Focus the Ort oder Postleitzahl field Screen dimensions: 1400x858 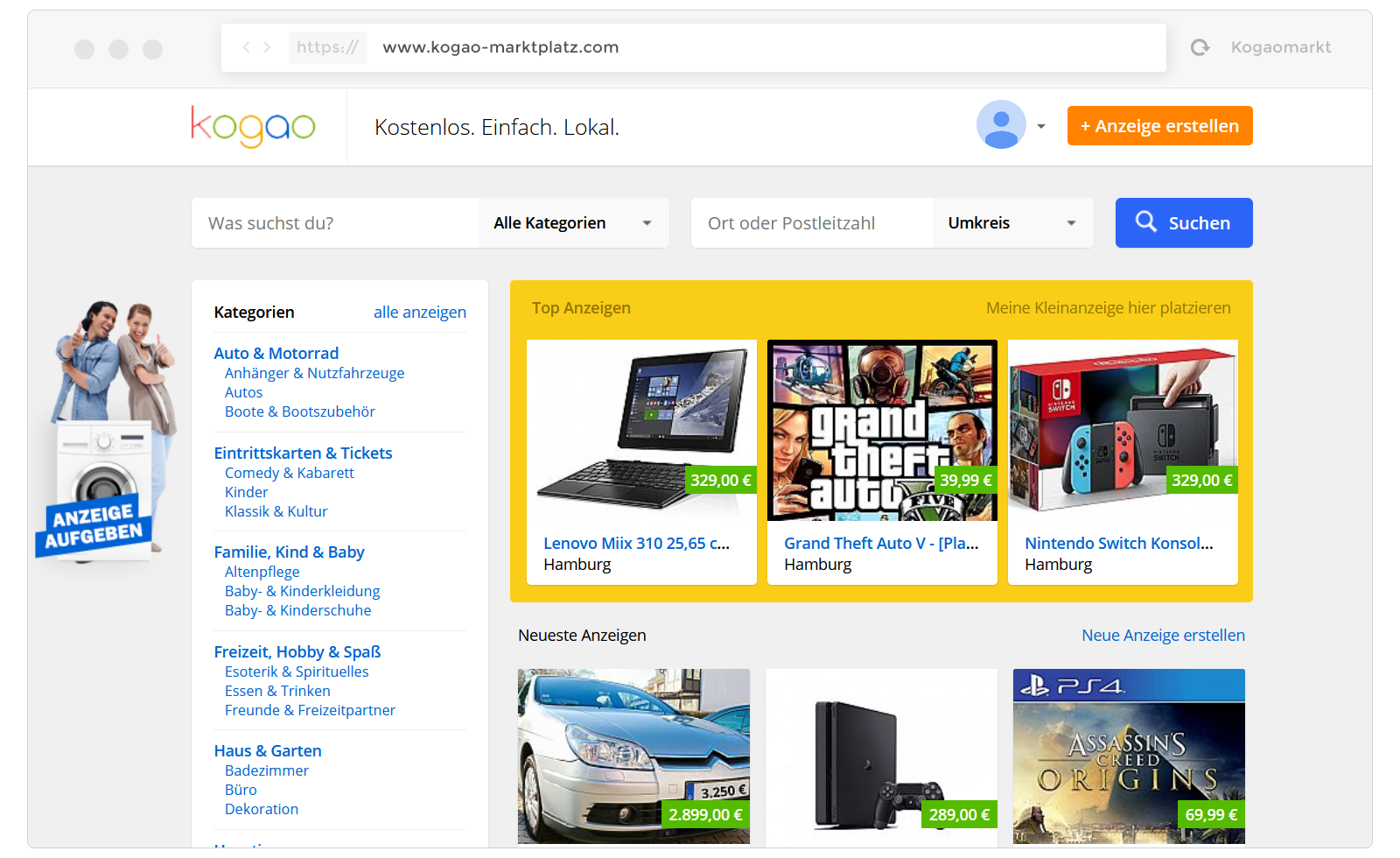811,223
